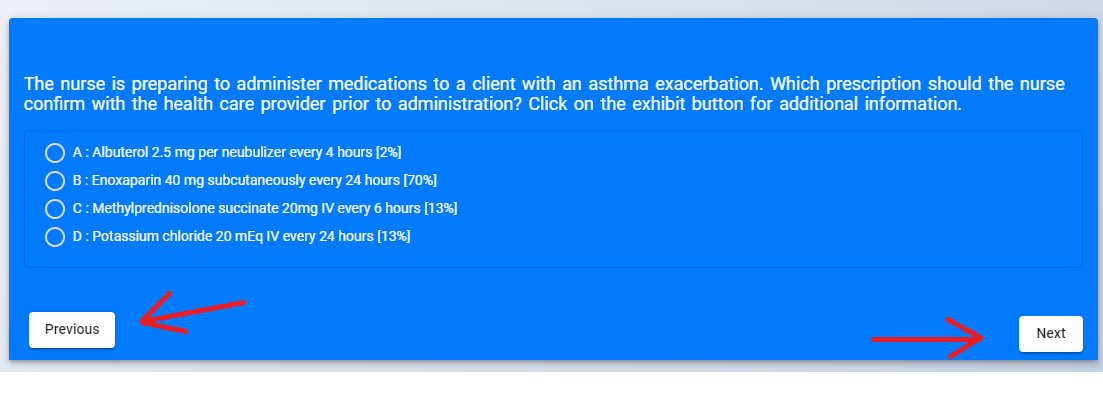Click the [2%] statistic beside Albuterol
Viewport: 1103px width, 394px height.
click(x=388, y=152)
